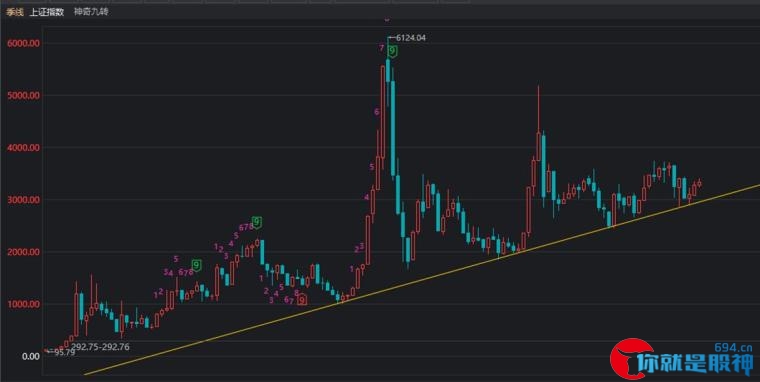Click the green 9 marker near 1700 level
The height and width of the screenshot is (382, 760).
click(x=196, y=265)
